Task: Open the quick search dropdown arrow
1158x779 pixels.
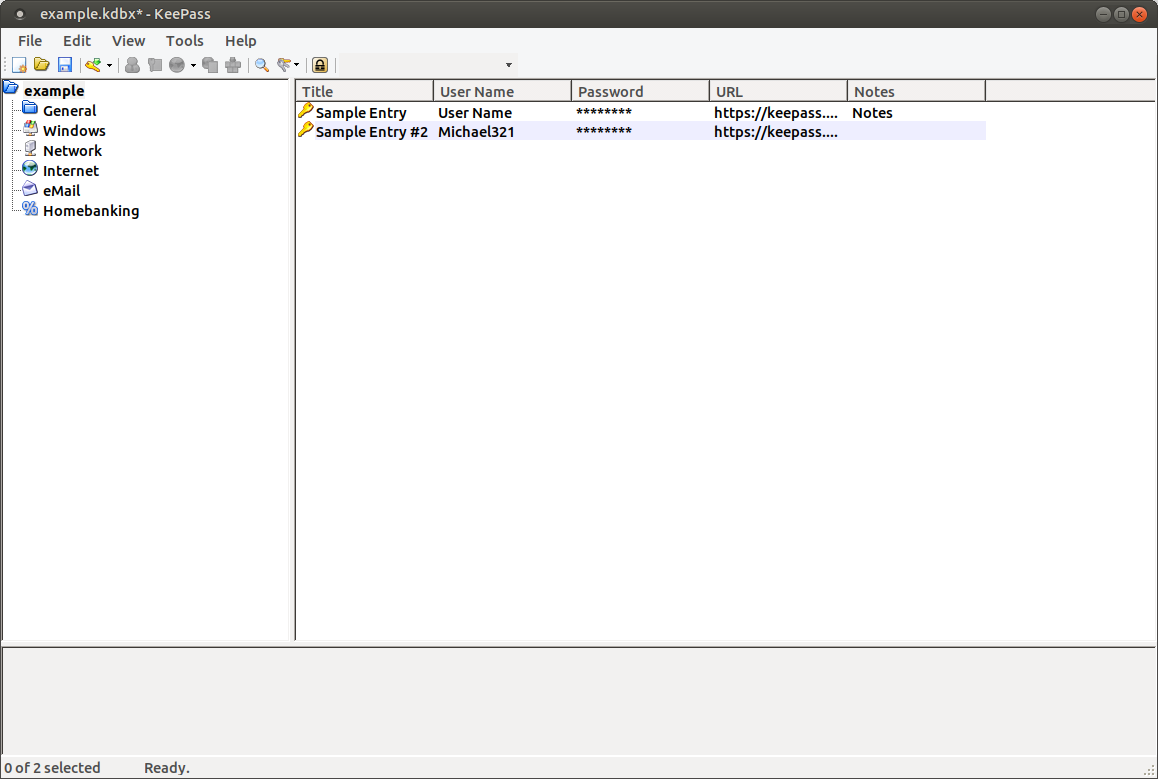Action: tap(509, 65)
